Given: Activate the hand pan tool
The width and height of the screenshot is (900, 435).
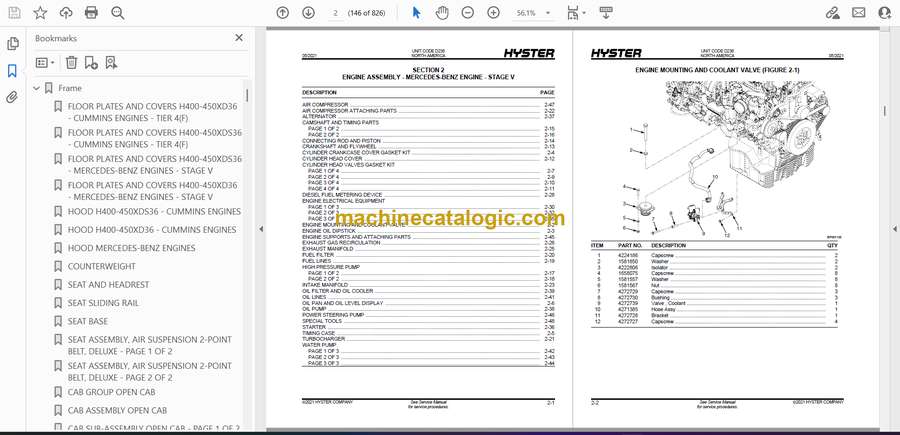Looking at the screenshot, I should 441,13.
